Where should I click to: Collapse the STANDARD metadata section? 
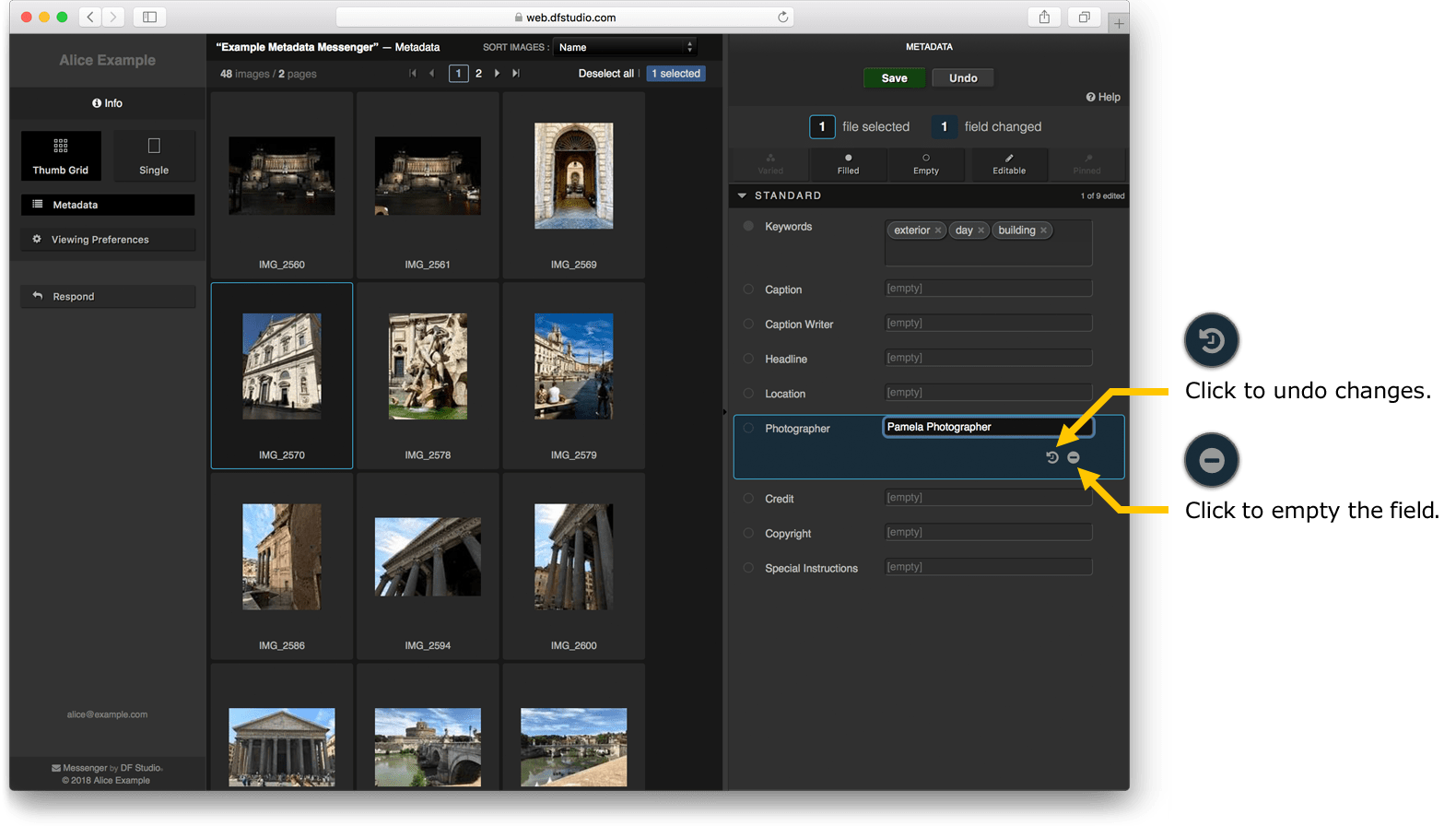pos(742,195)
